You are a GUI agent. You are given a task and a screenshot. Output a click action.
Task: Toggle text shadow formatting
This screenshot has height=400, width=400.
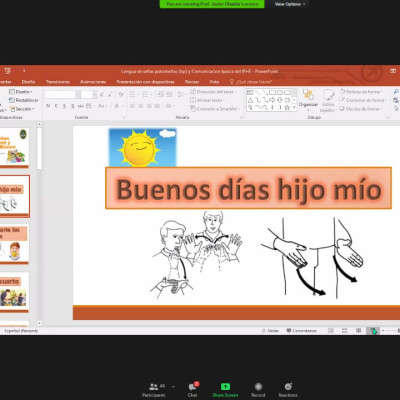pyautogui.click(x=72, y=106)
